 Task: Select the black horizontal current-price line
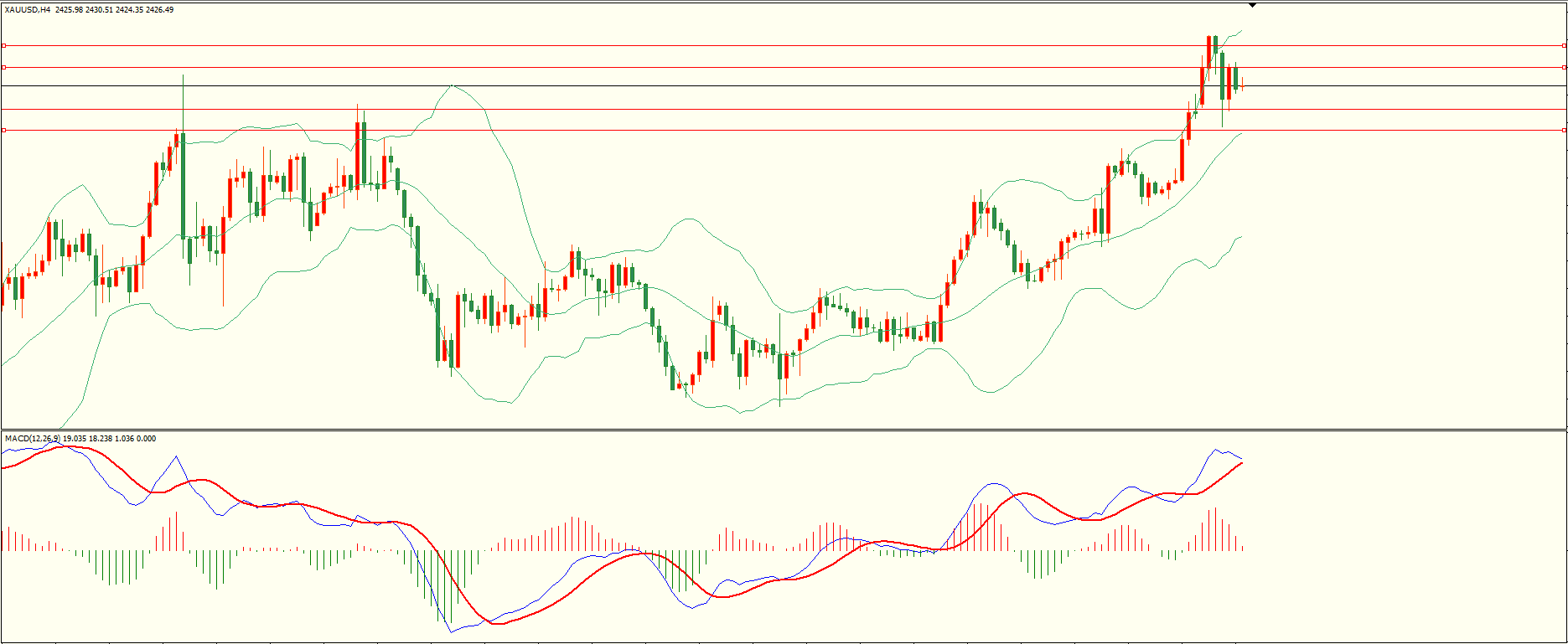pyautogui.click(x=784, y=85)
